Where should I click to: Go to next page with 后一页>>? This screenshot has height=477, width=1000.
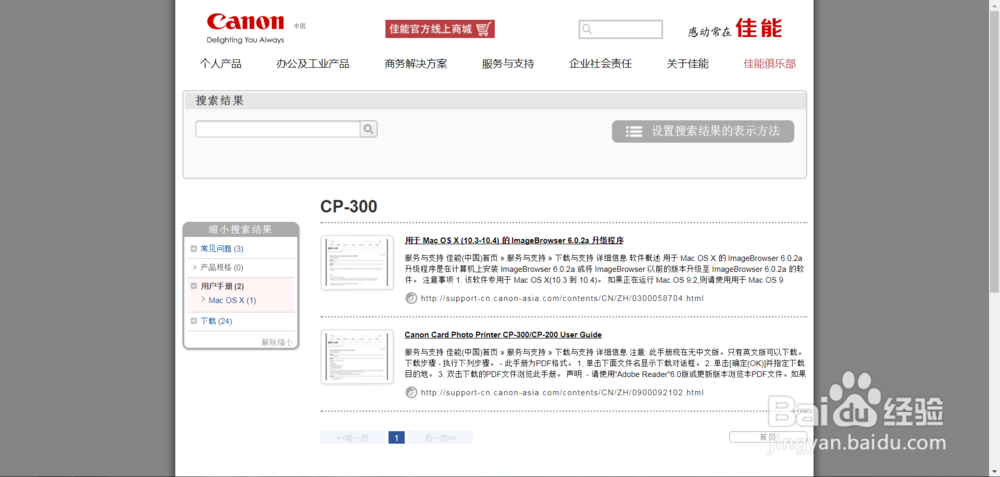click(x=441, y=437)
